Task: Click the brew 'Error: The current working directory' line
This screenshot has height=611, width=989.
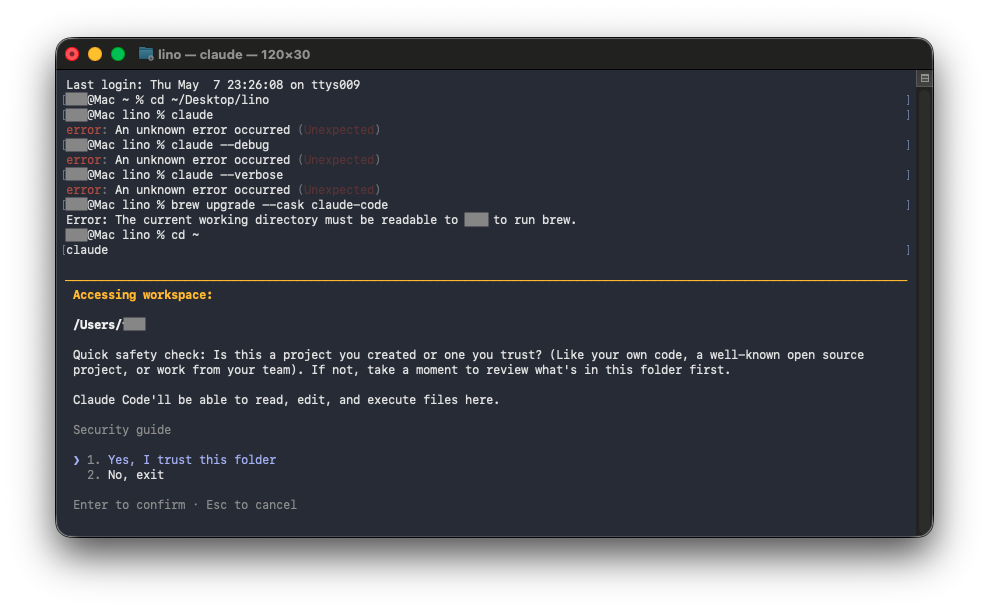Action: [321, 219]
